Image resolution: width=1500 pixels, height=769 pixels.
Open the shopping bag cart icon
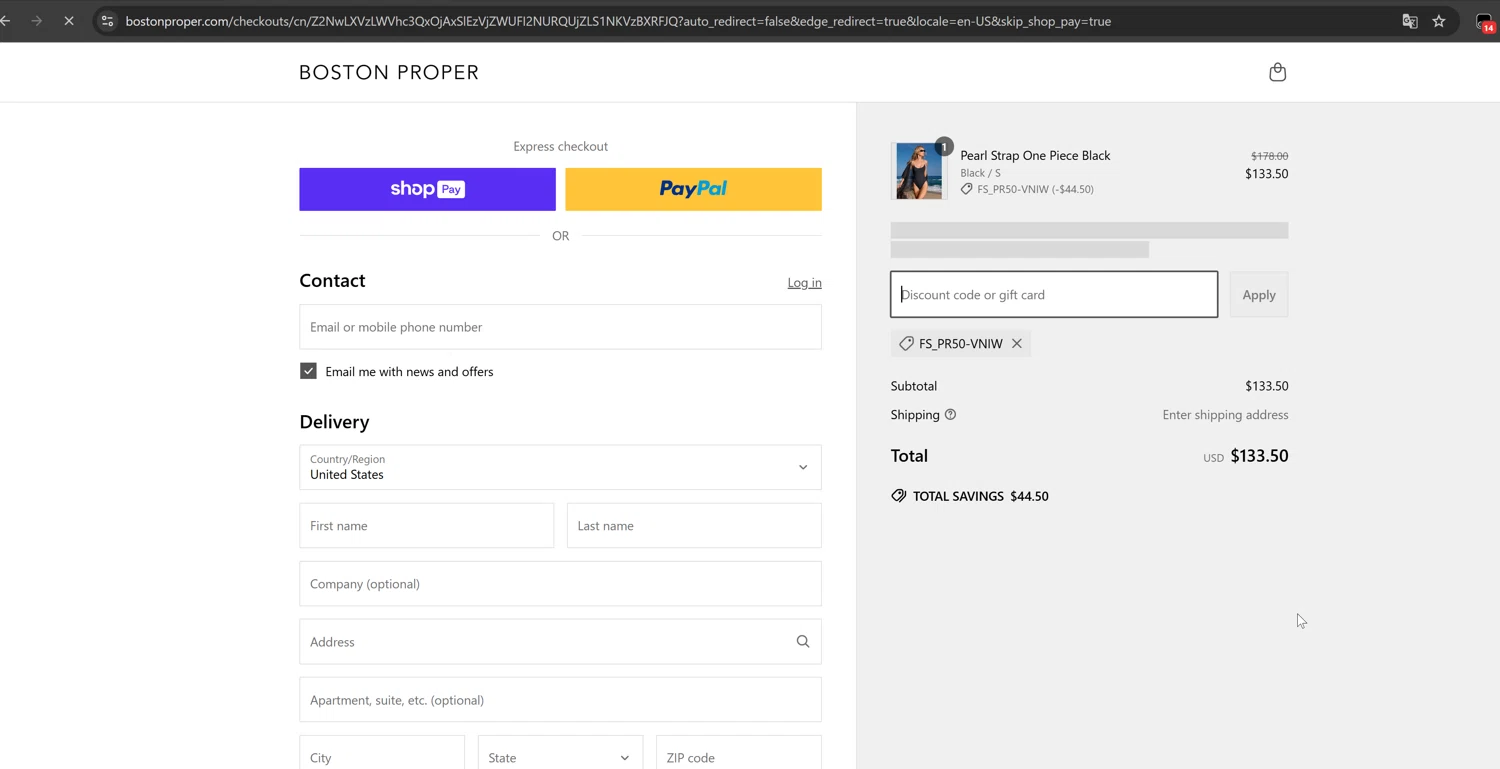(1277, 72)
